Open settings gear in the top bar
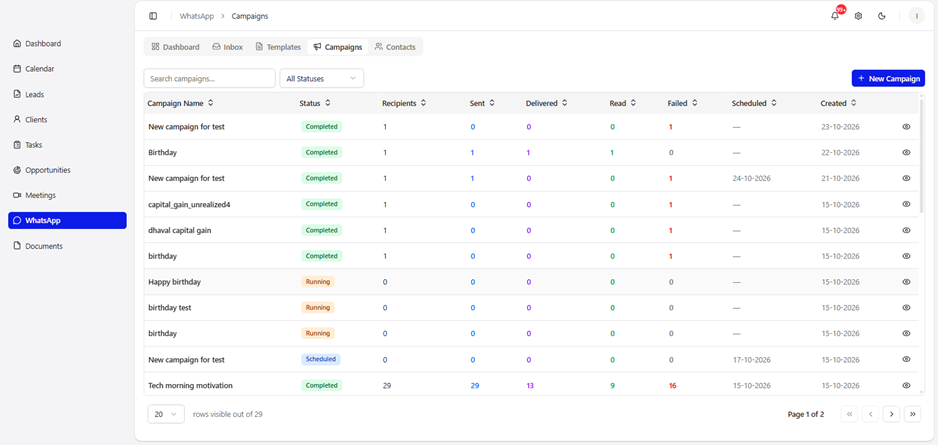The height and width of the screenshot is (445, 938). 858,16
